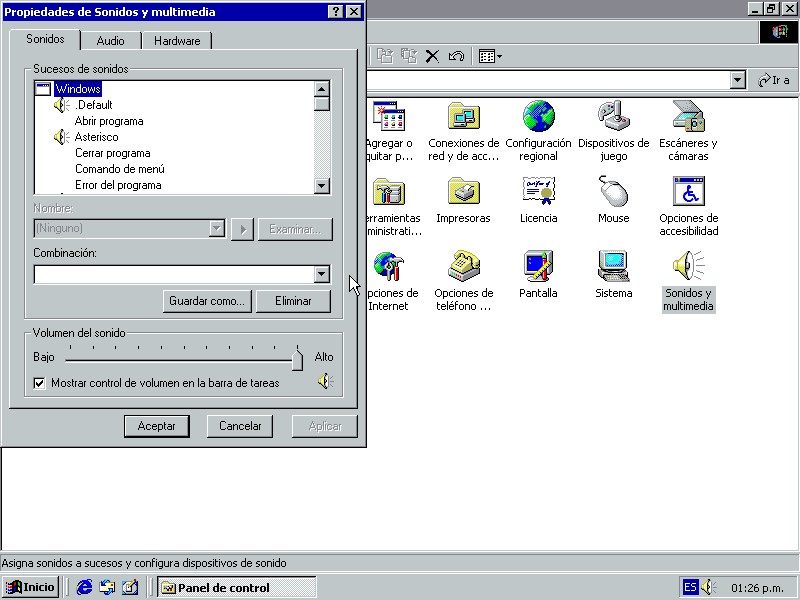Select the Comando de menú event
800x600 pixels.
[x=120, y=169]
